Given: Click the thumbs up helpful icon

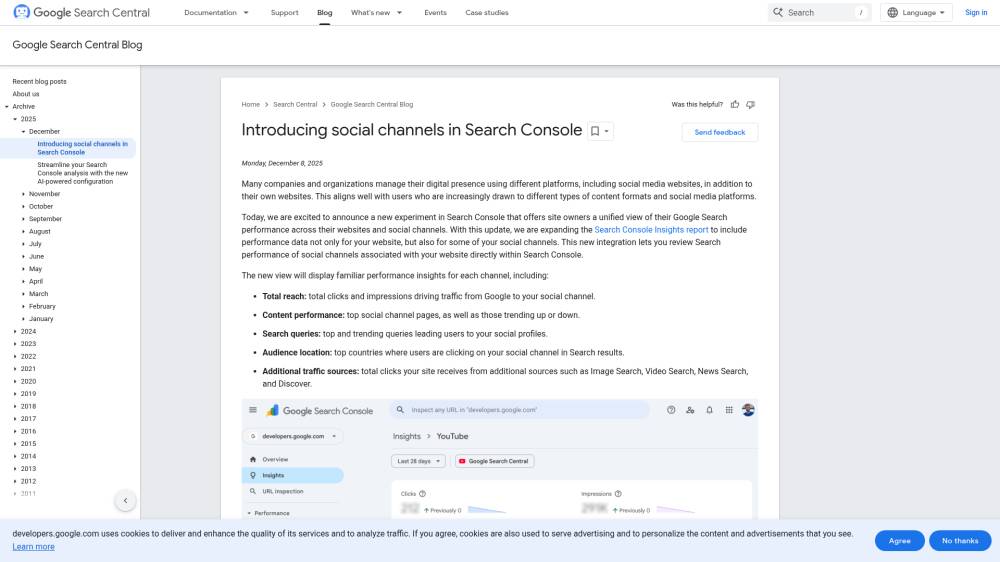Looking at the screenshot, I should [735, 105].
